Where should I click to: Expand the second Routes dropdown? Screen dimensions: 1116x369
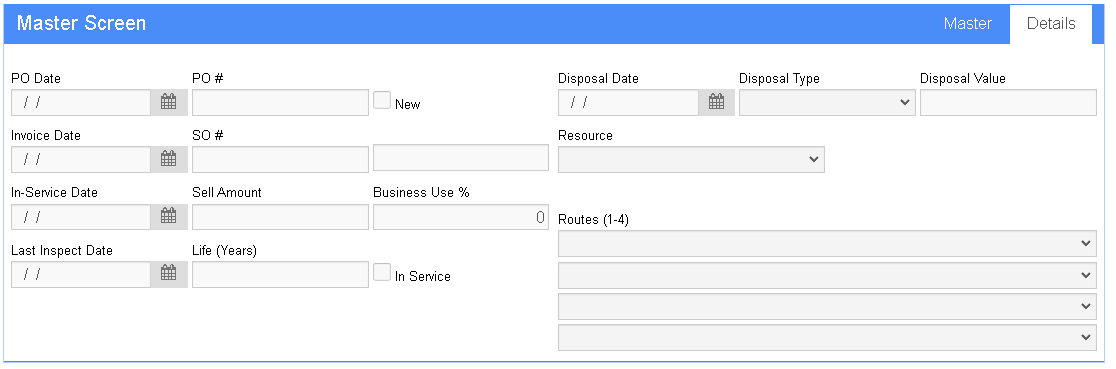(827, 275)
